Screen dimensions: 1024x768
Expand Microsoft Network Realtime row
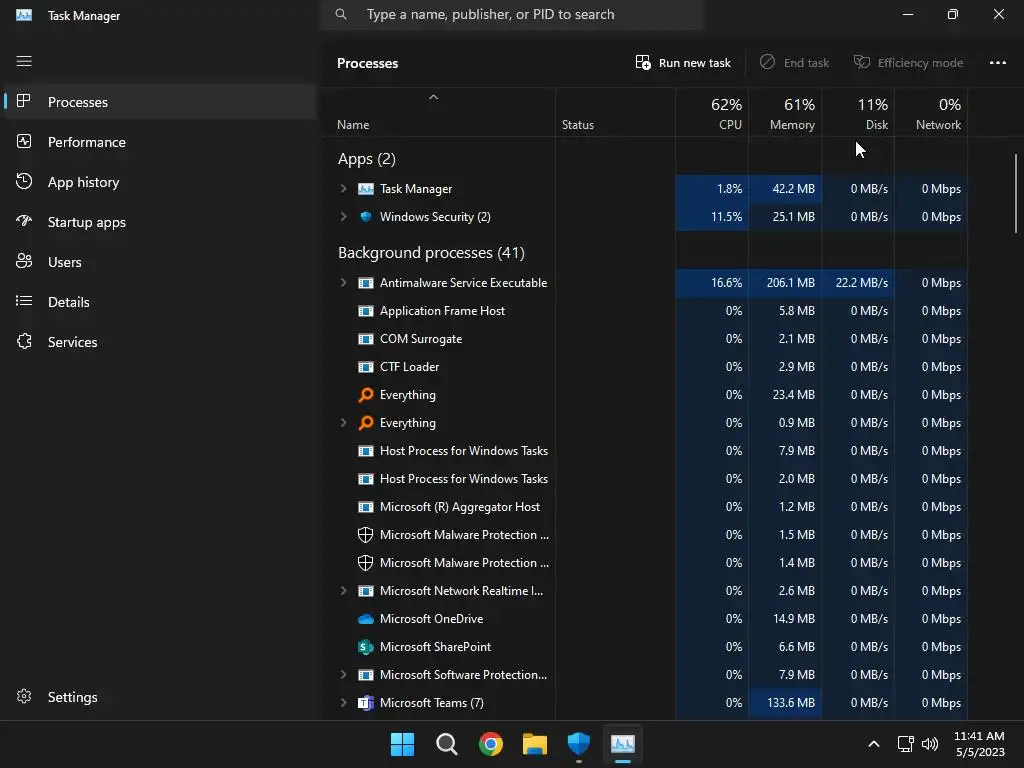pyautogui.click(x=343, y=590)
